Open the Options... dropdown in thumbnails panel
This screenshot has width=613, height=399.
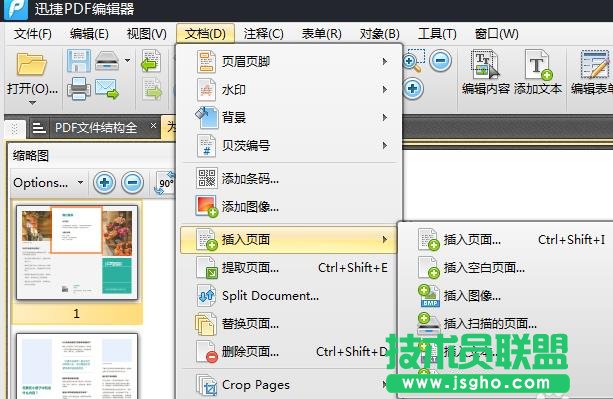[48, 183]
